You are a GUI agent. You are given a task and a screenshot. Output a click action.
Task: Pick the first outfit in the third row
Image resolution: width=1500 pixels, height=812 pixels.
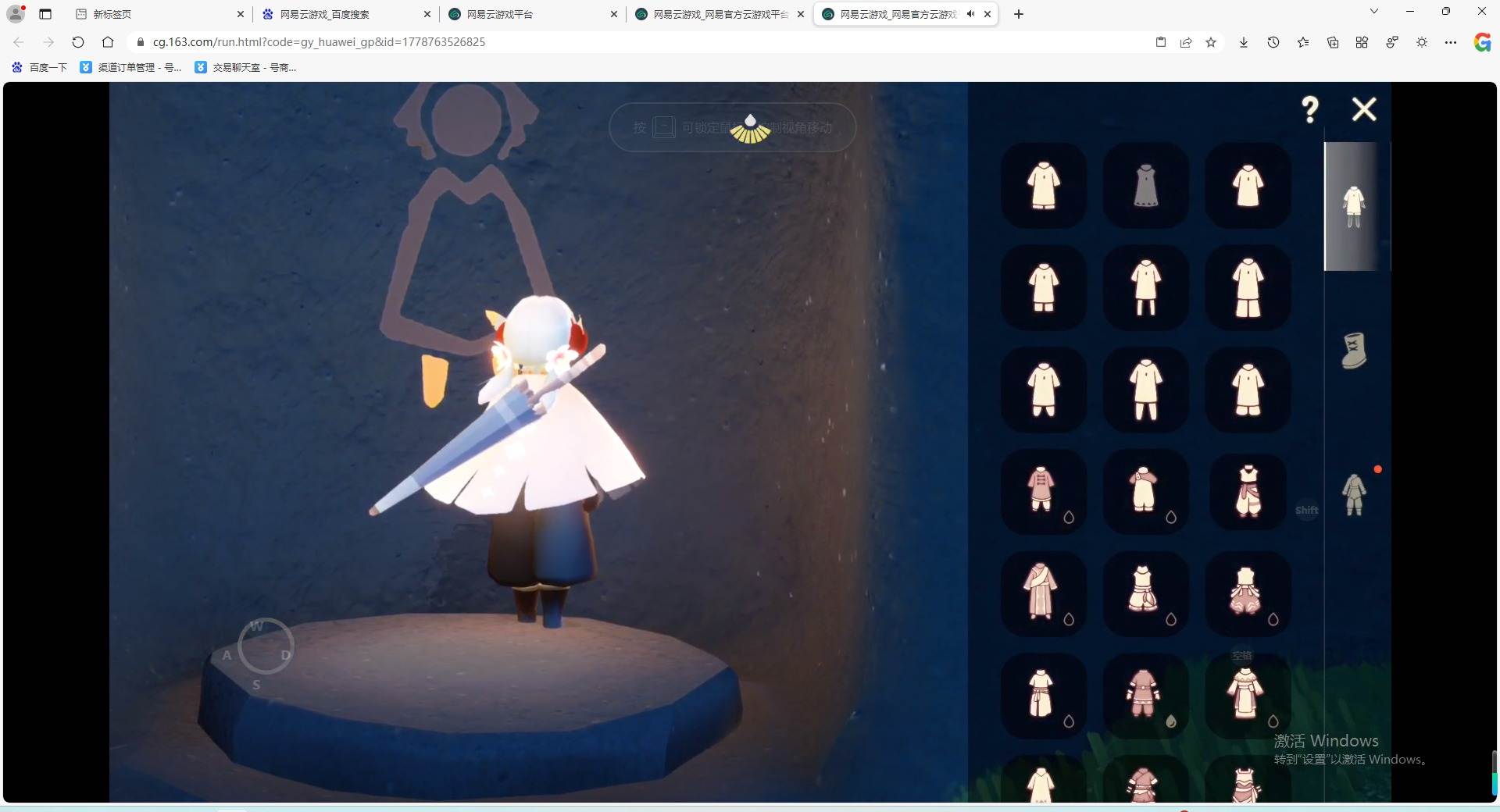tap(1044, 390)
